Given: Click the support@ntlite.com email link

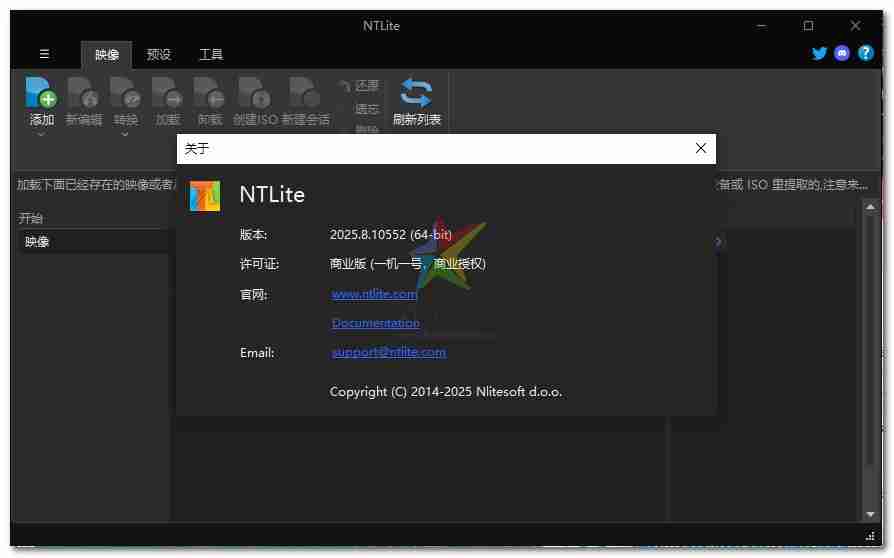Looking at the screenshot, I should (388, 352).
